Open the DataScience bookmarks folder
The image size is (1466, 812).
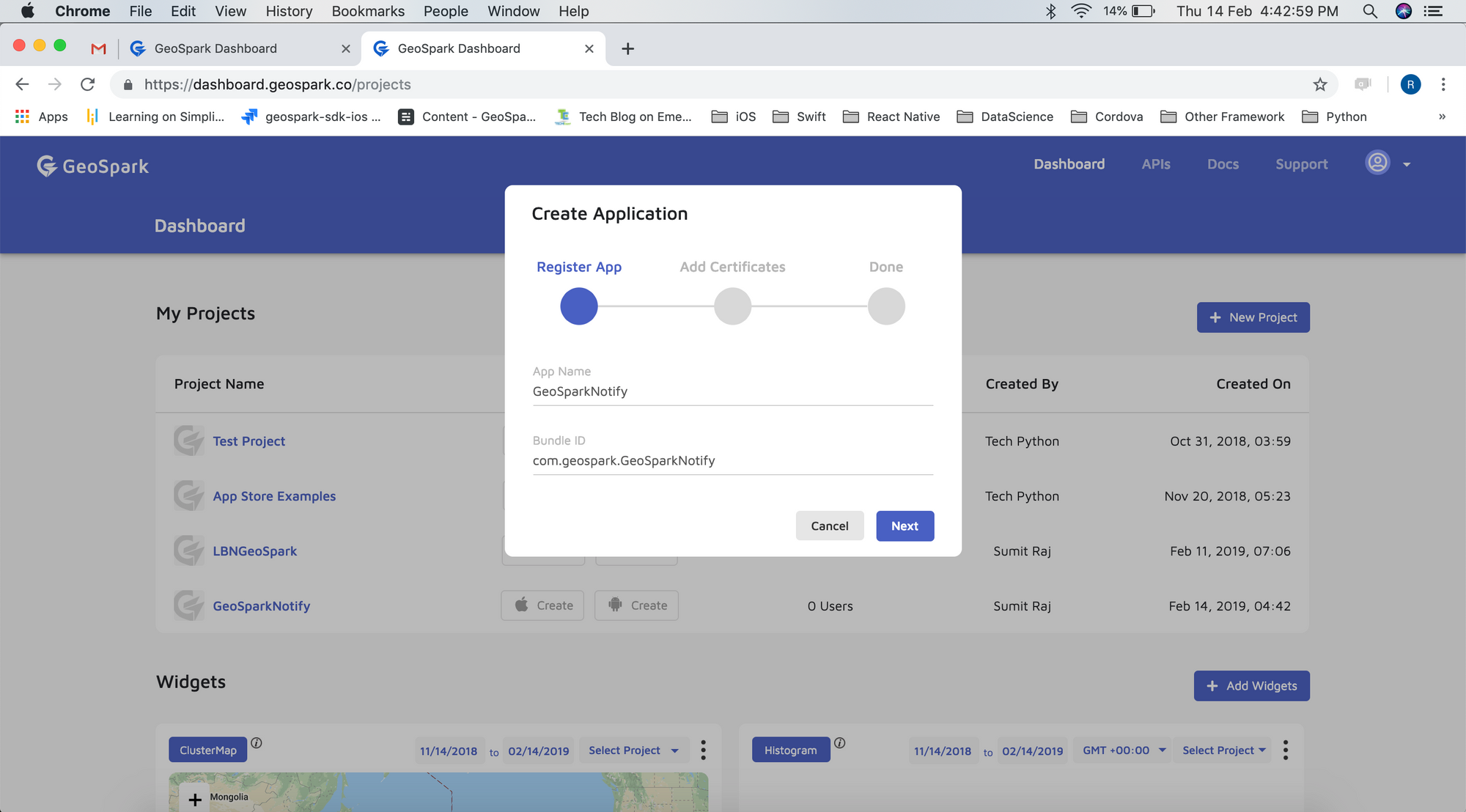coord(1005,117)
